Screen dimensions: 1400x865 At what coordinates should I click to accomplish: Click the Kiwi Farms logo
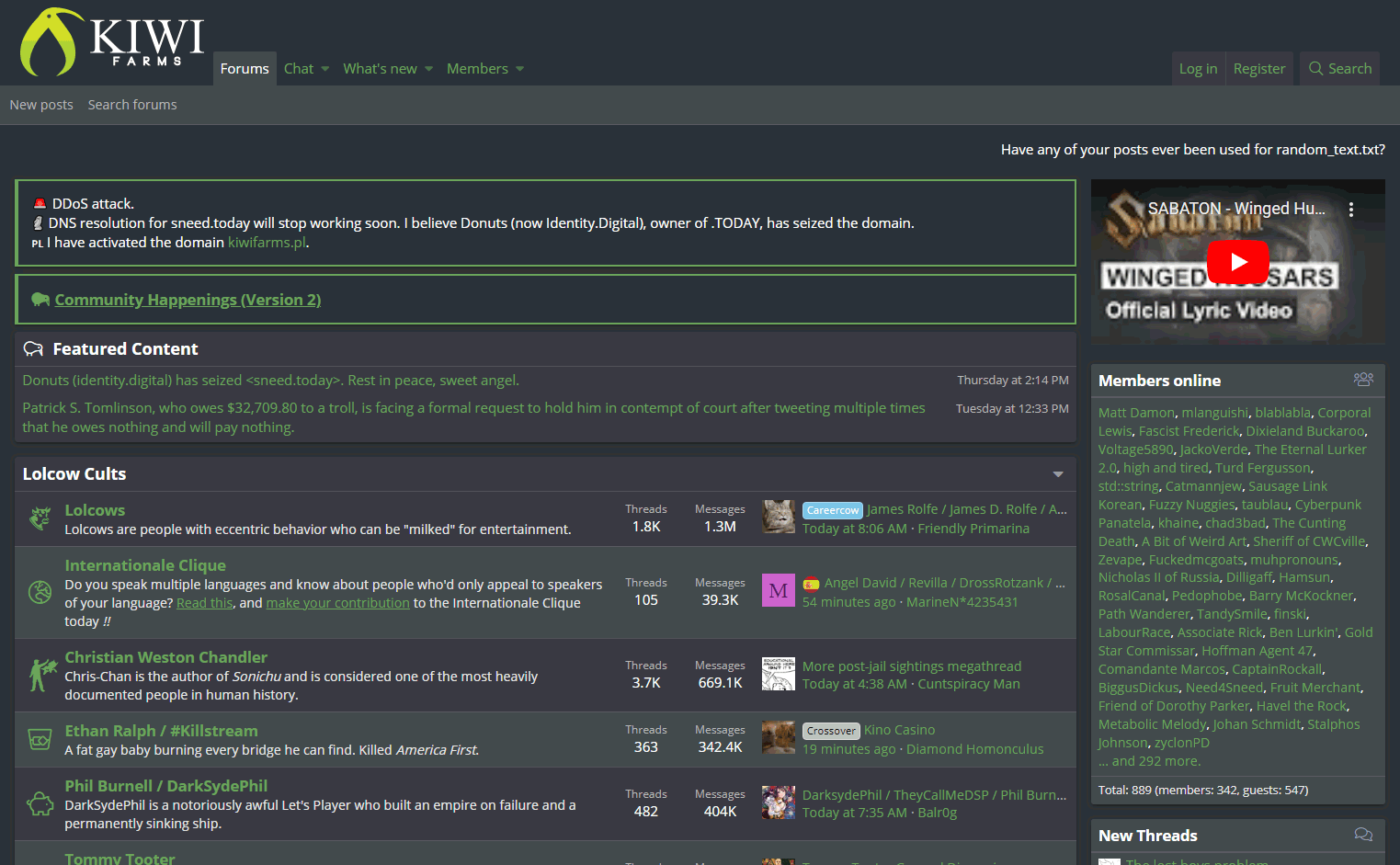tap(112, 42)
